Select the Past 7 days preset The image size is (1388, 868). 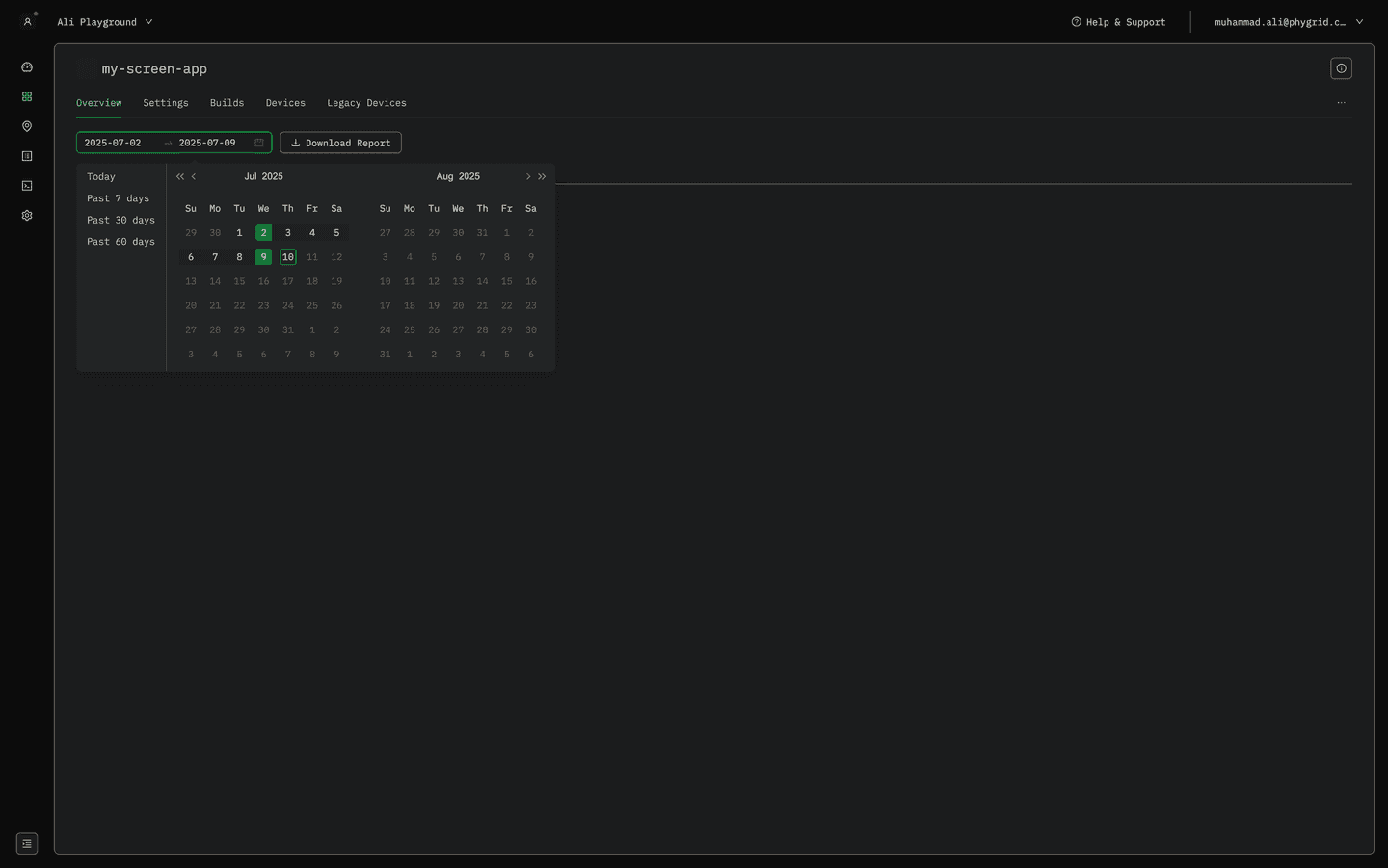pos(118,197)
